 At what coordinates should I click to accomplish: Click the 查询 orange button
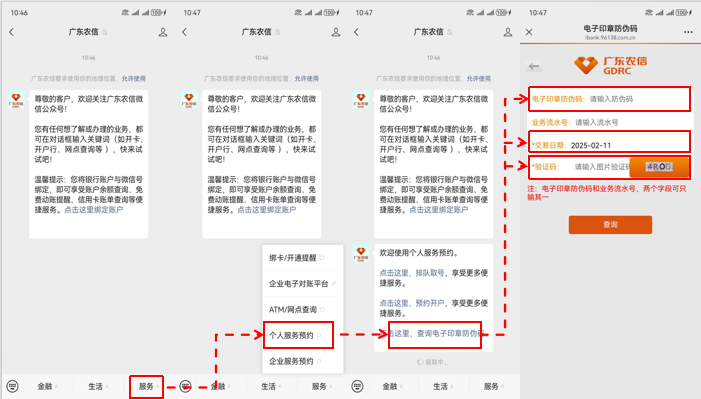tap(610, 225)
